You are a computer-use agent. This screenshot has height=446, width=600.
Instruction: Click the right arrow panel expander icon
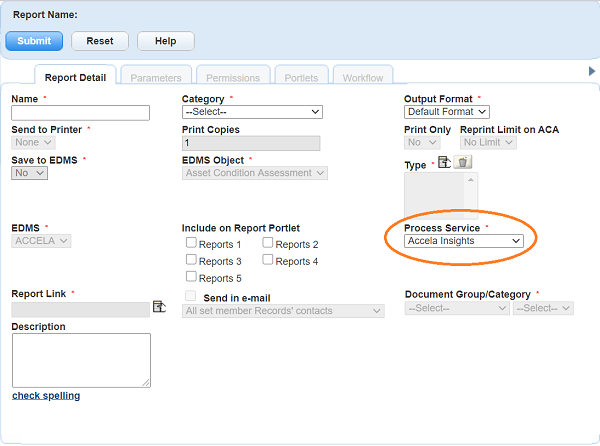(x=592, y=71)
